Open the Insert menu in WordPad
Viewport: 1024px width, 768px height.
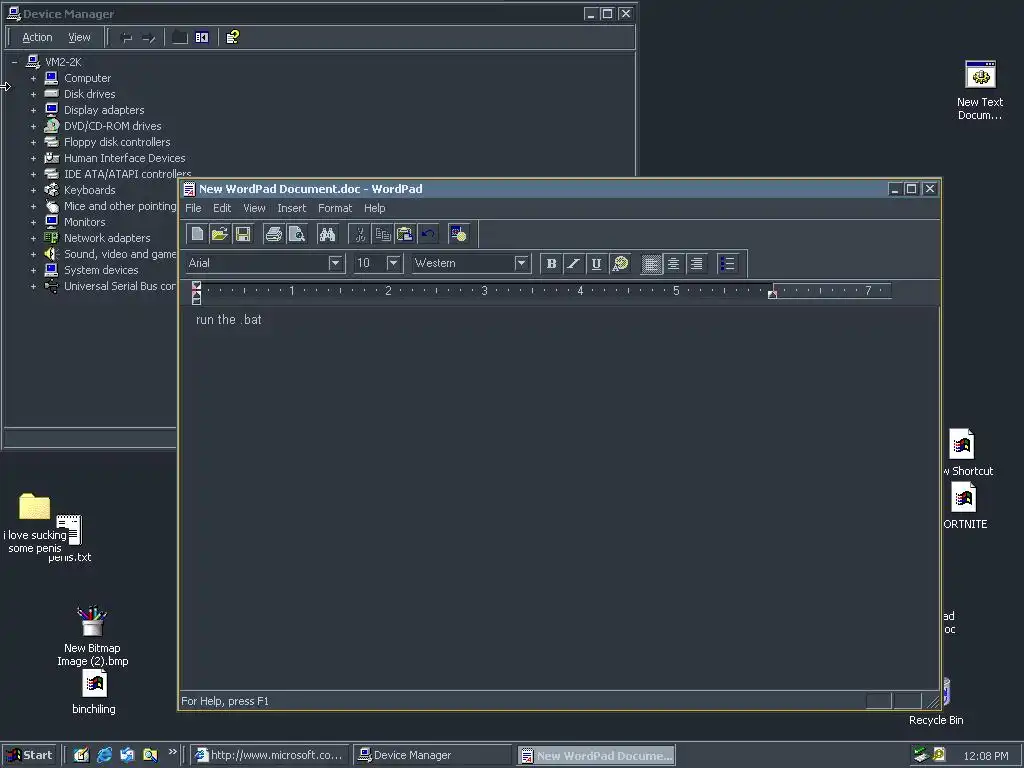click(291, 208)
